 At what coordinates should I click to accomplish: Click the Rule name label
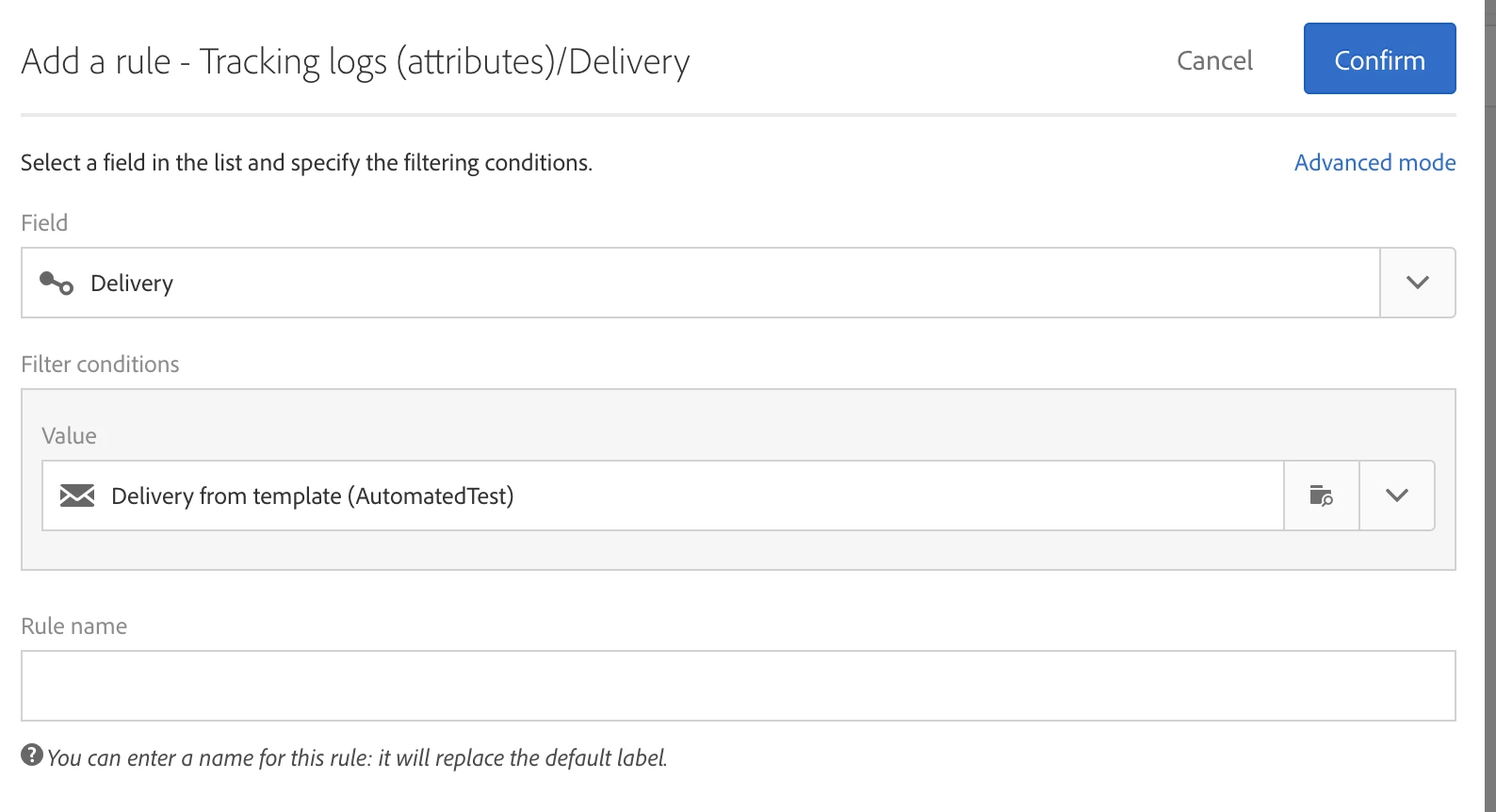click(73, 626)
